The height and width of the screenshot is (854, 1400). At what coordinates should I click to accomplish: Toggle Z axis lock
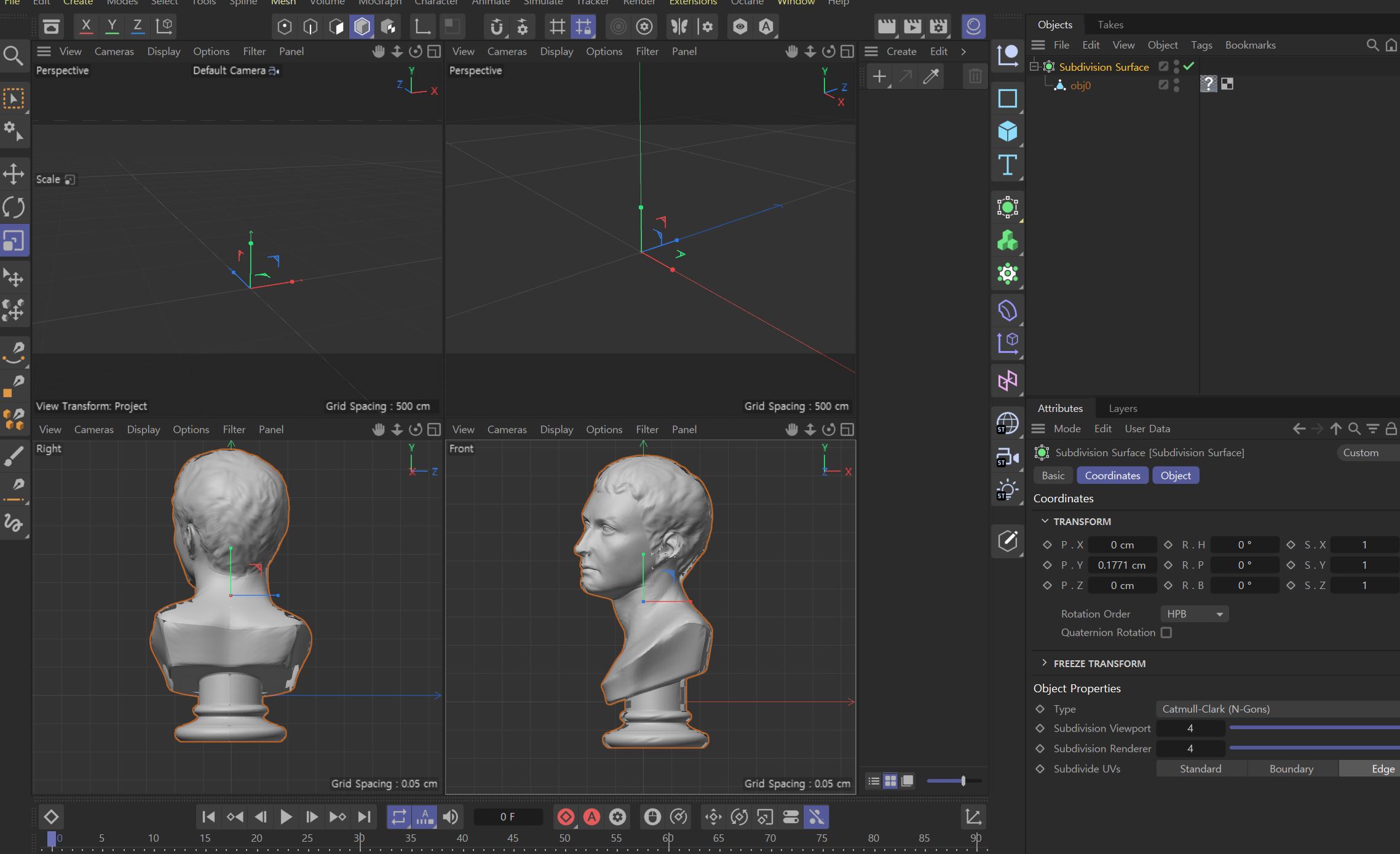[138, 26]
